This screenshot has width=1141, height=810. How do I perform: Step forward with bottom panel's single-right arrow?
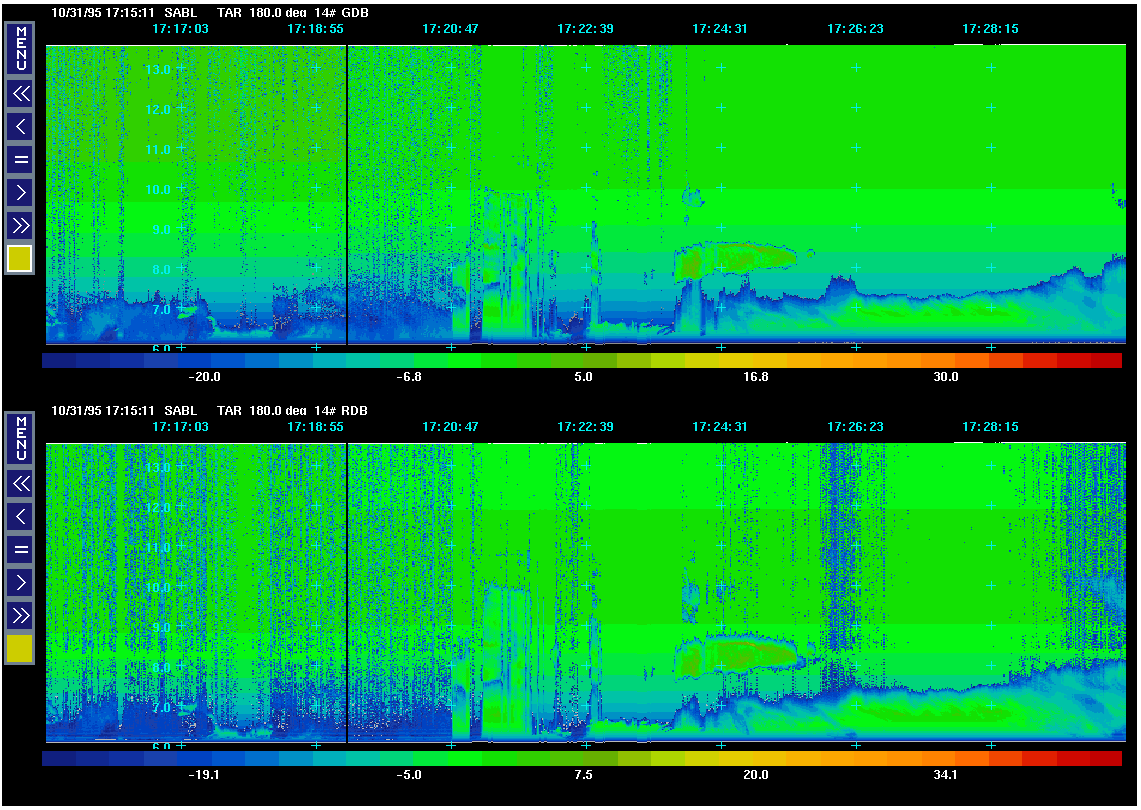pyautogui.click(x=20, y=581)
